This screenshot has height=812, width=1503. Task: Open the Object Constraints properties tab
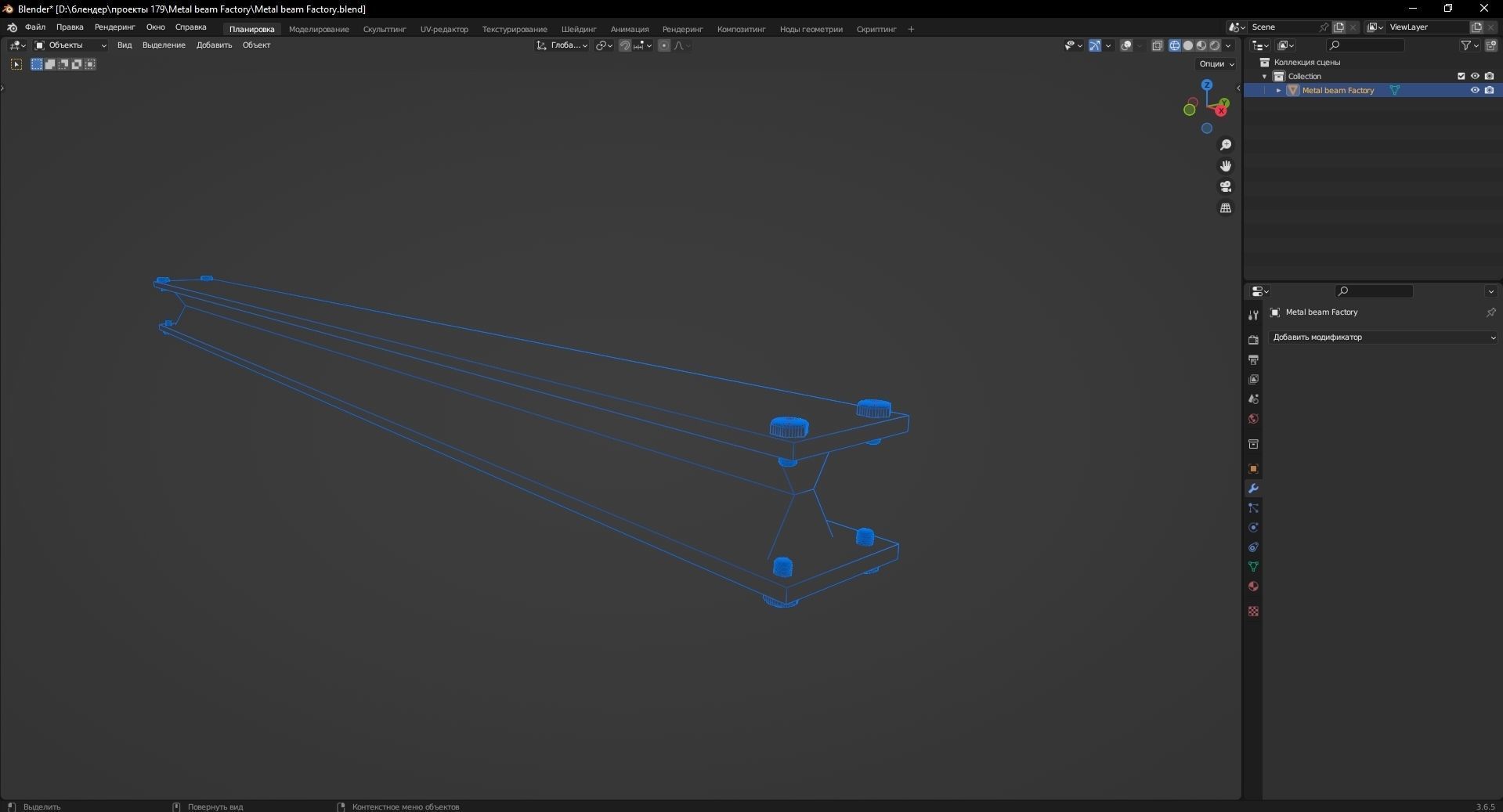tap(1253, 547)
